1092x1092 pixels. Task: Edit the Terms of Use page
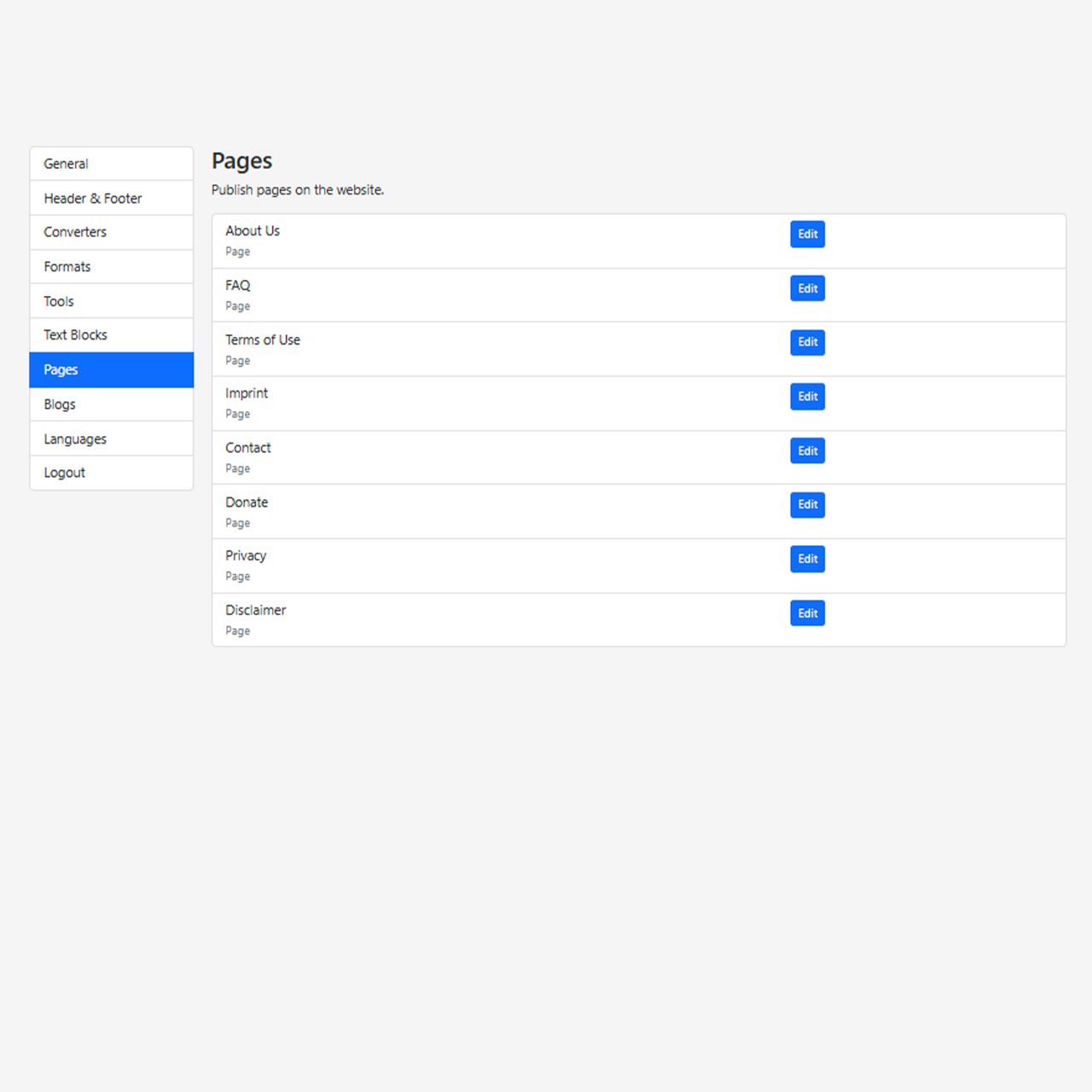(x=807, y=342)
